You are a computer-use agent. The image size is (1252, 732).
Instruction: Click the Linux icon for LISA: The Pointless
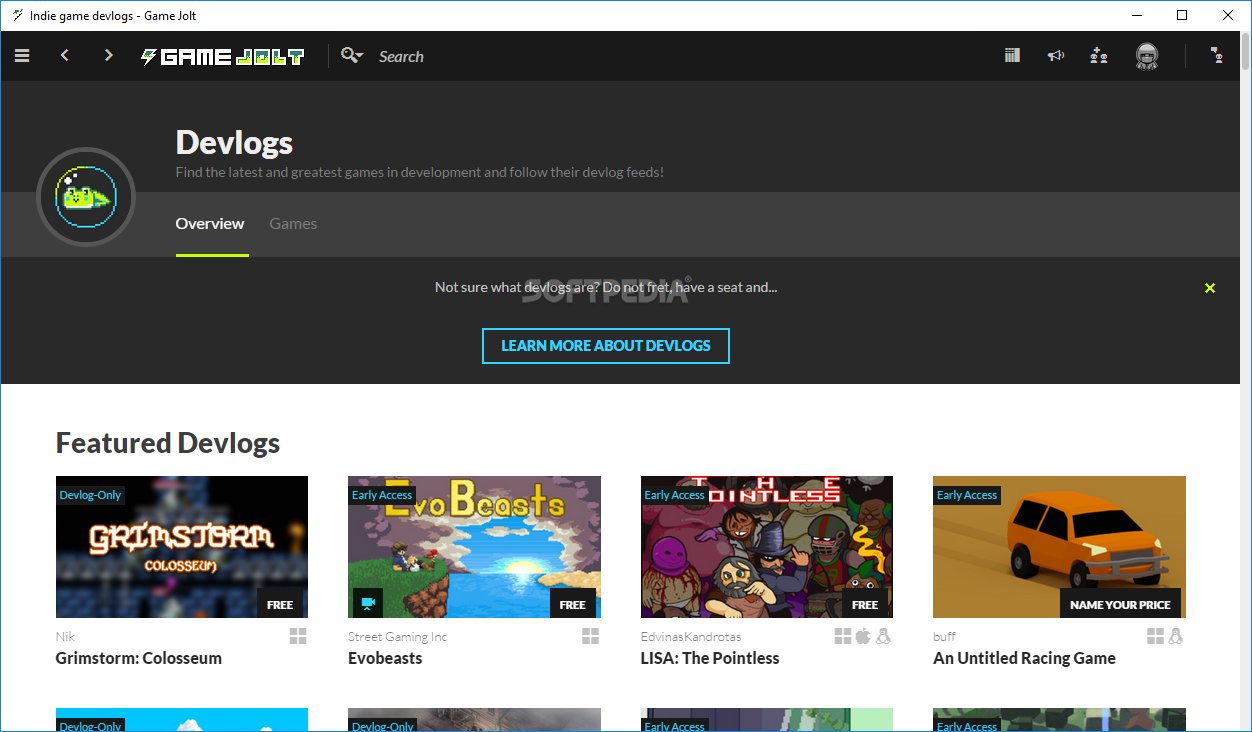point(883,636)
